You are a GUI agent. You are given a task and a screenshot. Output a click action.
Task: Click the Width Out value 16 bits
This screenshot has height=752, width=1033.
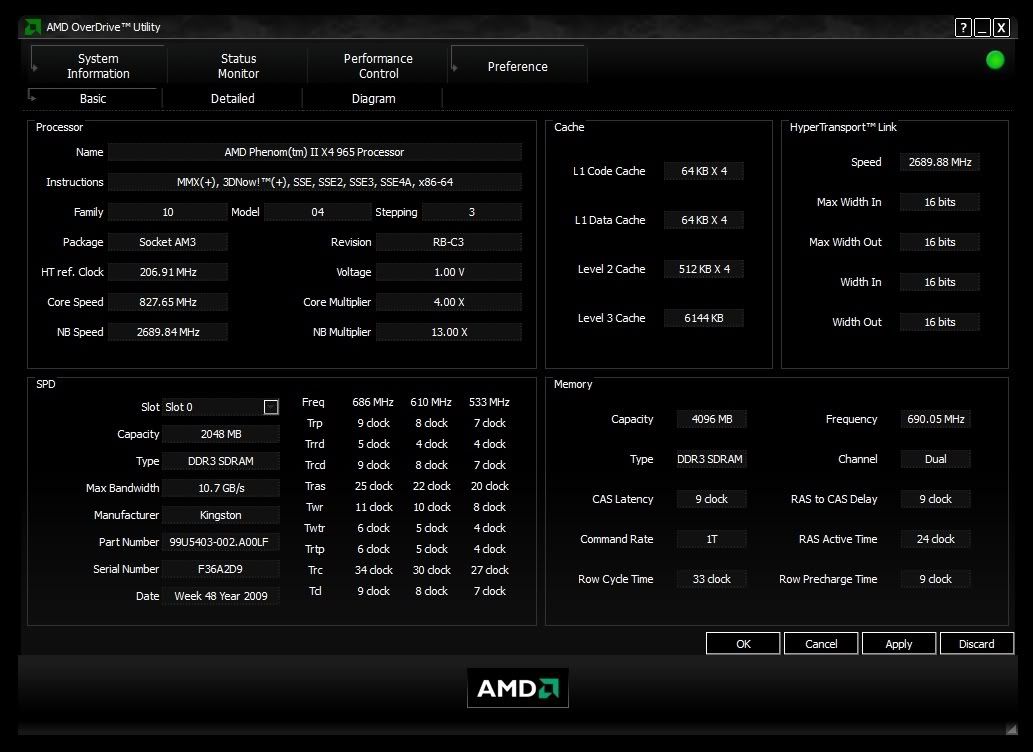939,322
